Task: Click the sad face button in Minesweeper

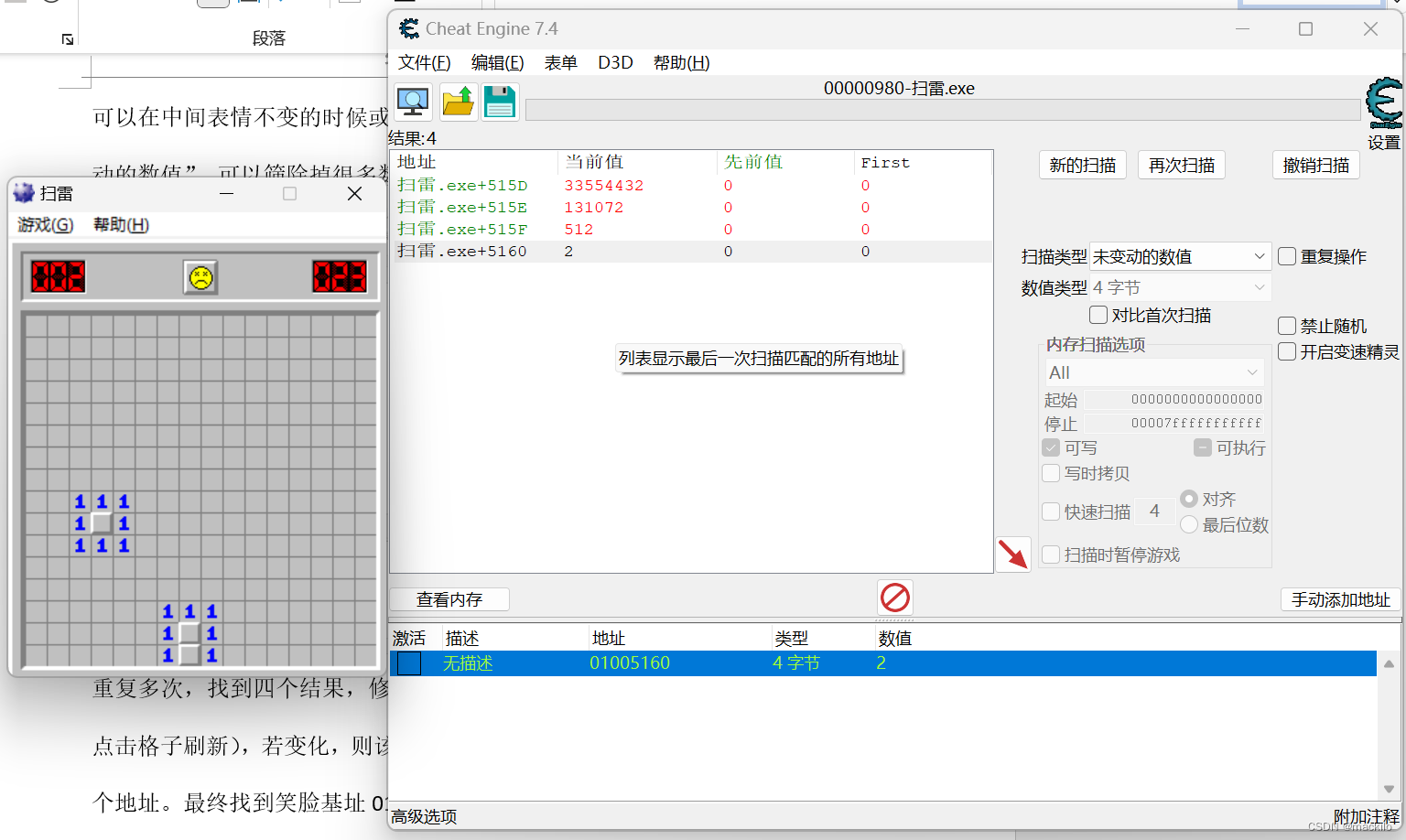Action: pyautogui.click(x=200, y=276)
